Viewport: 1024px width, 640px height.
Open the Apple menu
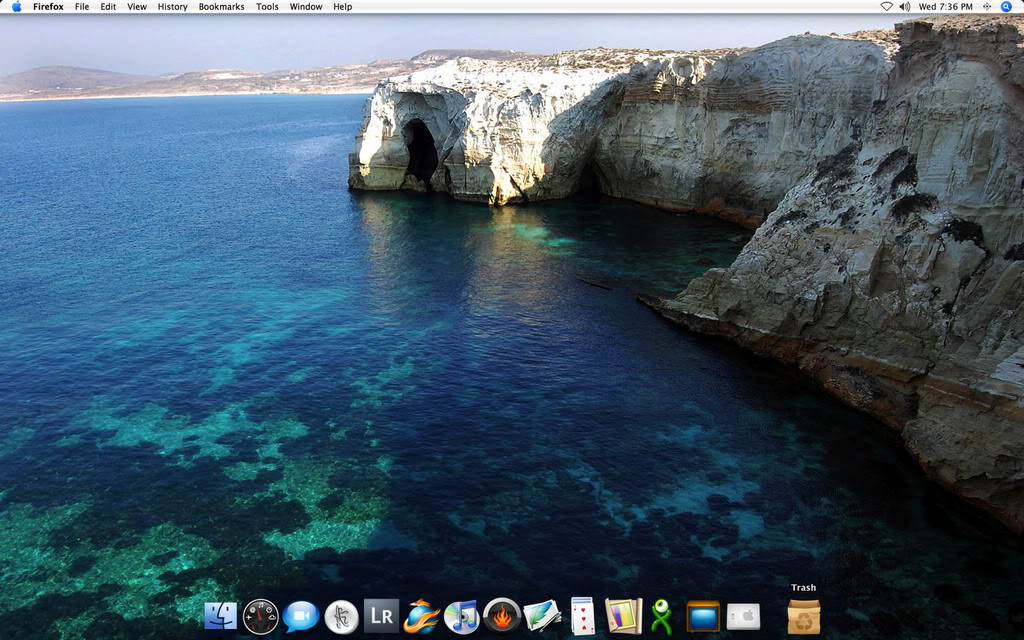click(16, 7)
